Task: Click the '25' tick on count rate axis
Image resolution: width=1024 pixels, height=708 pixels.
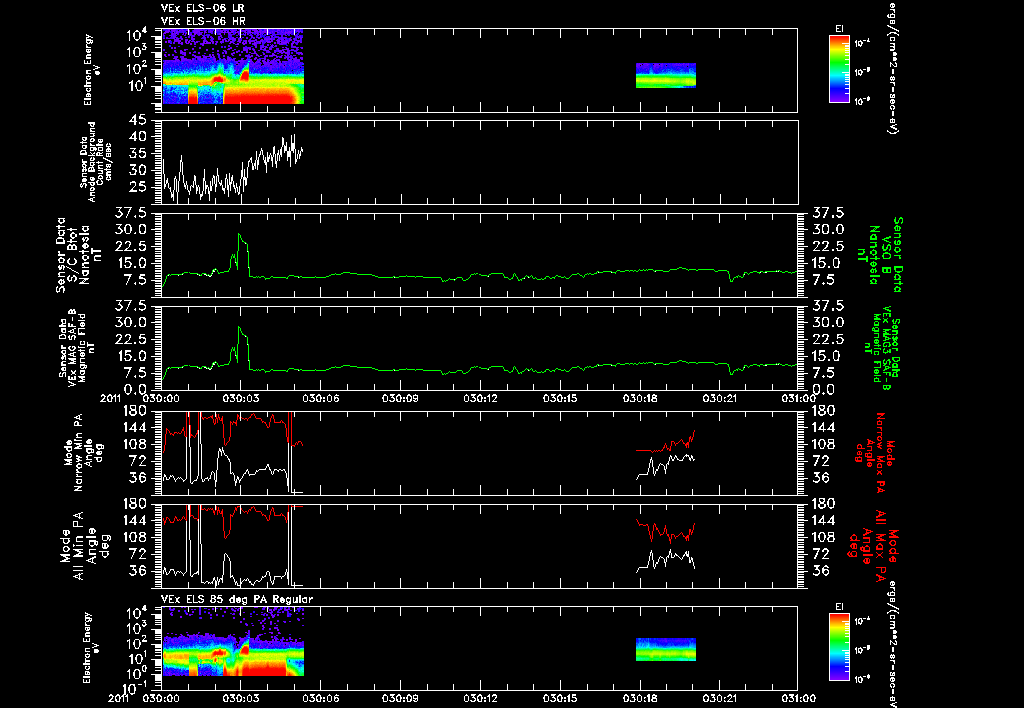Action: pyautogui.click(x=137, y=187)
